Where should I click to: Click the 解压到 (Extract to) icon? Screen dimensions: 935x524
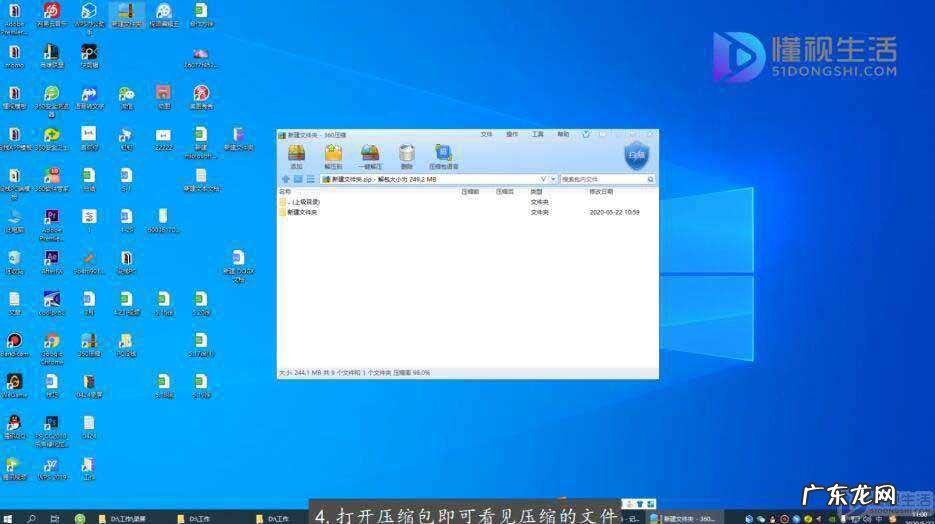tap(333, 155)
